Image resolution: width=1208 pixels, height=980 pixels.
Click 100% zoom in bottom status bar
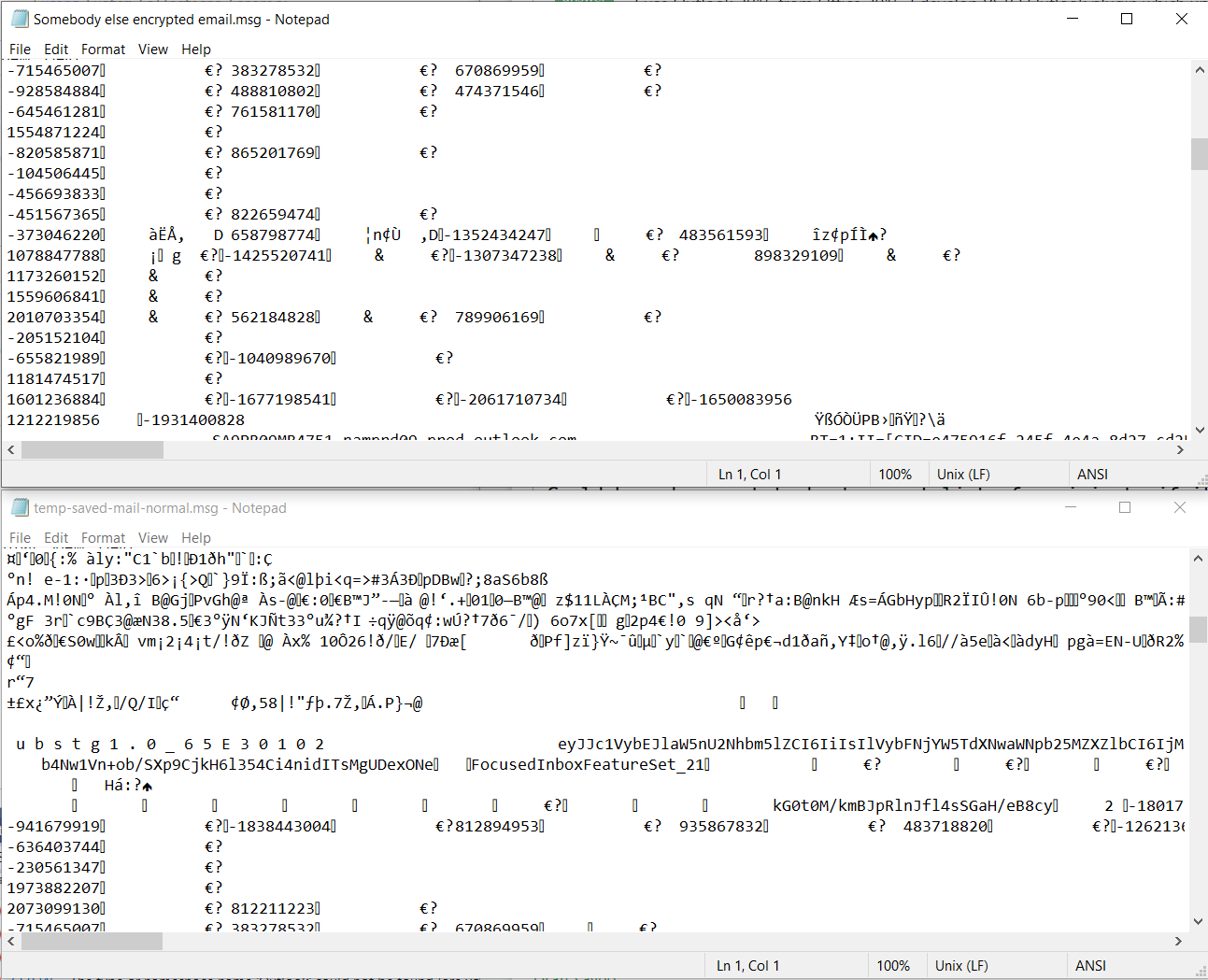click(x=893, y=966)
